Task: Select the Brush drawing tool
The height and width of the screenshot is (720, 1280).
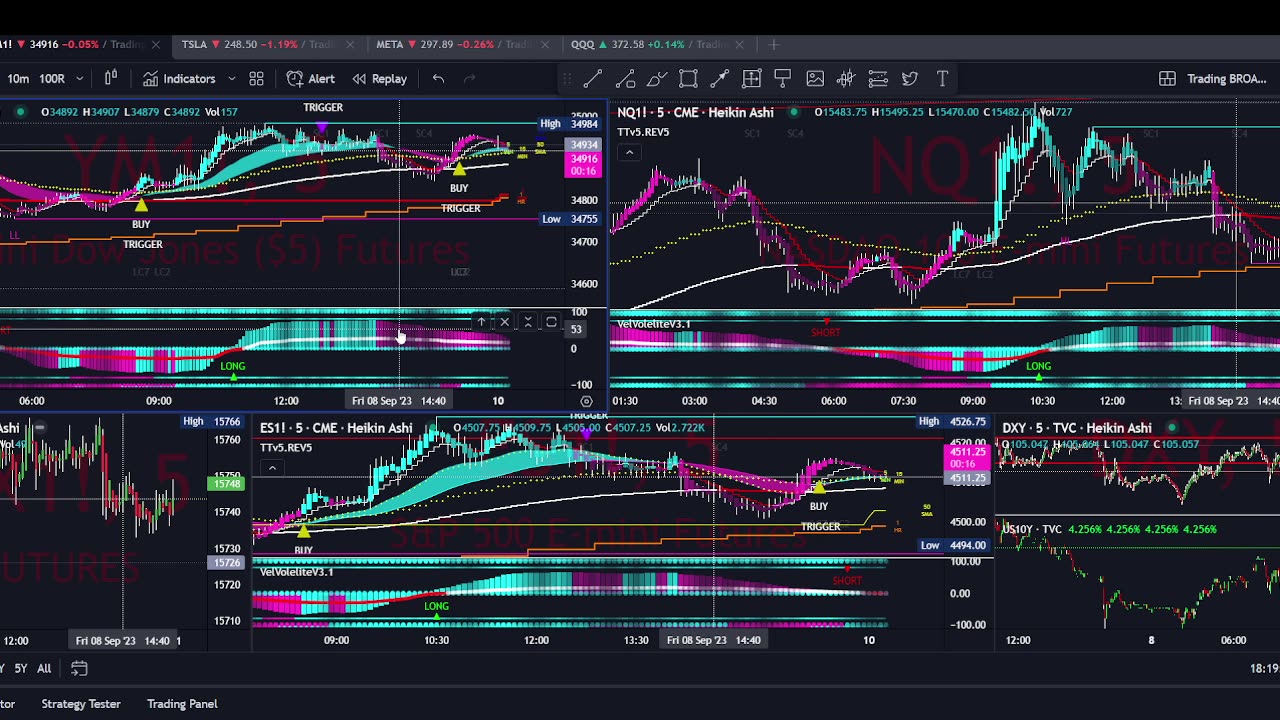Action: (x=657, y=79)
